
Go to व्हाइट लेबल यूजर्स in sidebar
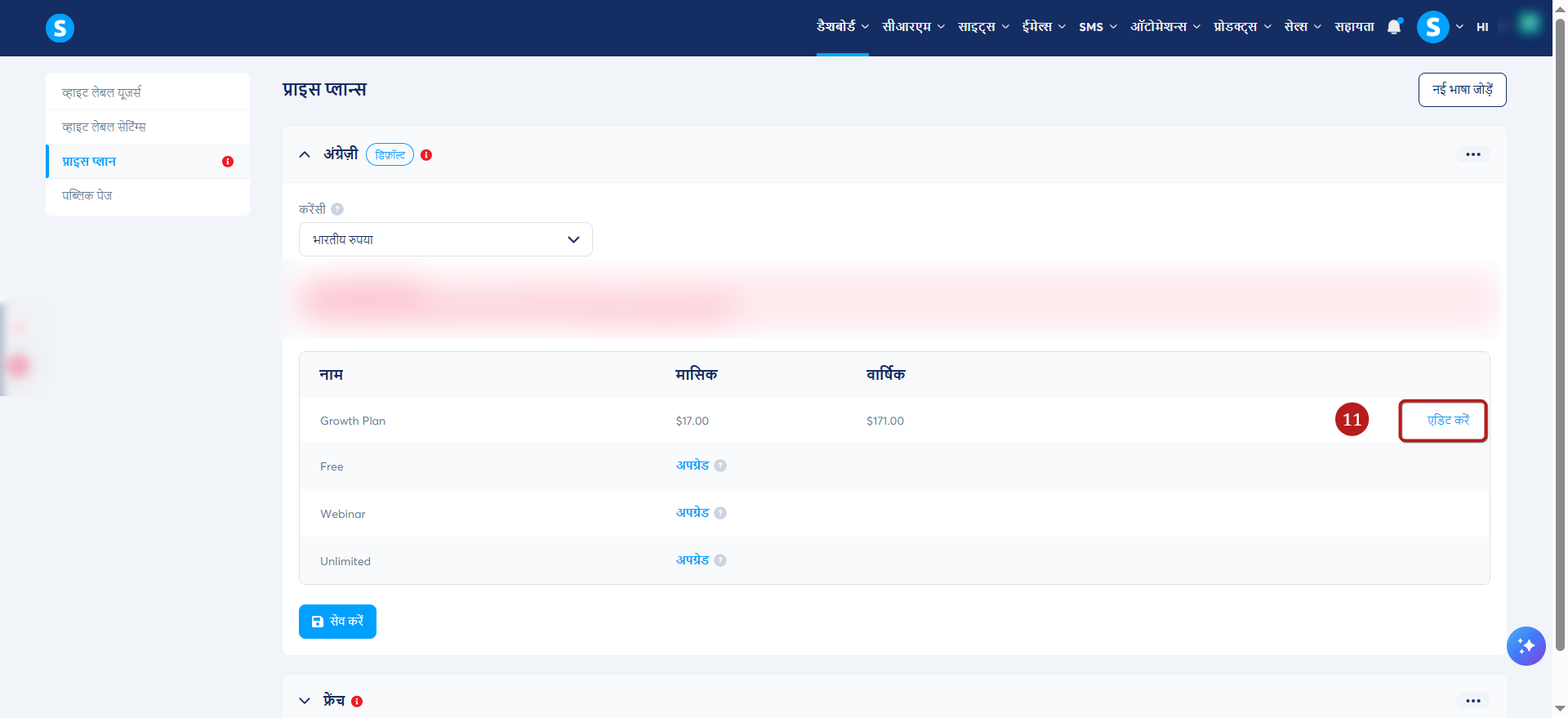click(x=148, y=92)
